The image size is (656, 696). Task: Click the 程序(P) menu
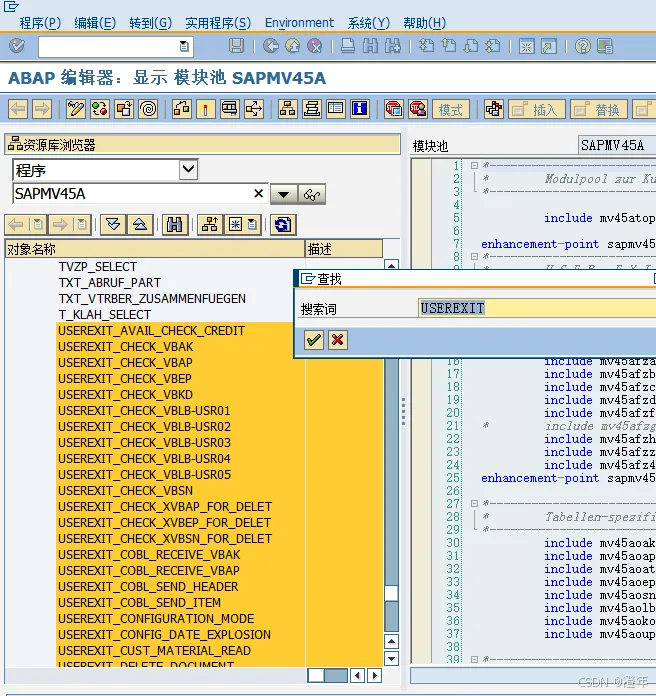click(x=40, y=23)
